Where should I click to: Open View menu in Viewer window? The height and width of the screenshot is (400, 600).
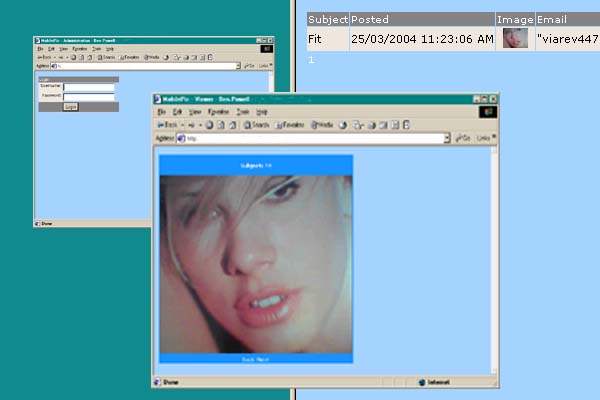195,112
